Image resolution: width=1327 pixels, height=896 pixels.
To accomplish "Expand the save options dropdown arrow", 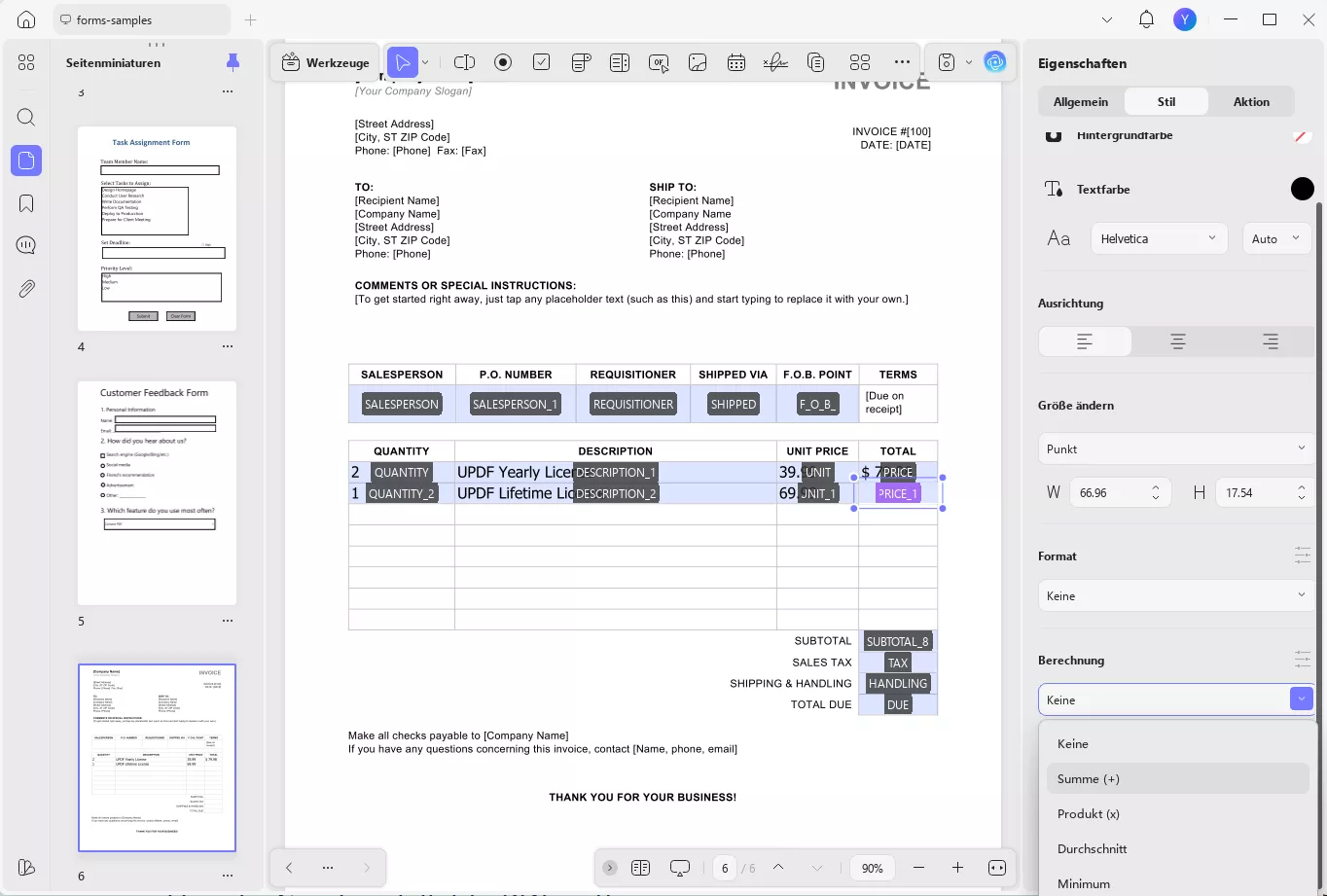I will pos(968,62).
